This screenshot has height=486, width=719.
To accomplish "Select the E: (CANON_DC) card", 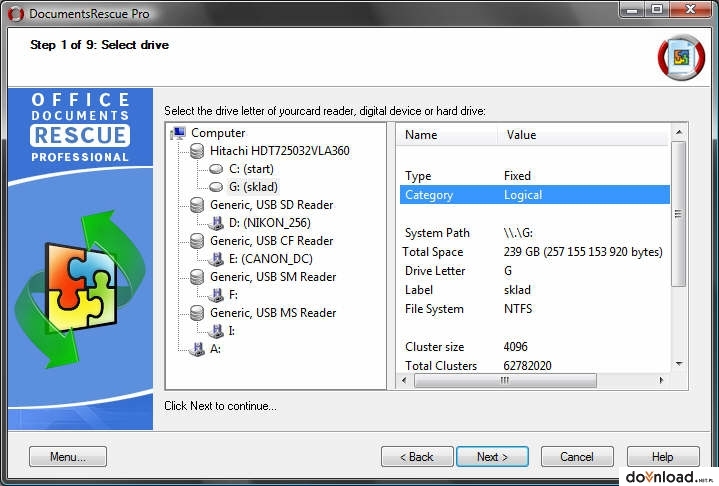I will tap(271, 259).
